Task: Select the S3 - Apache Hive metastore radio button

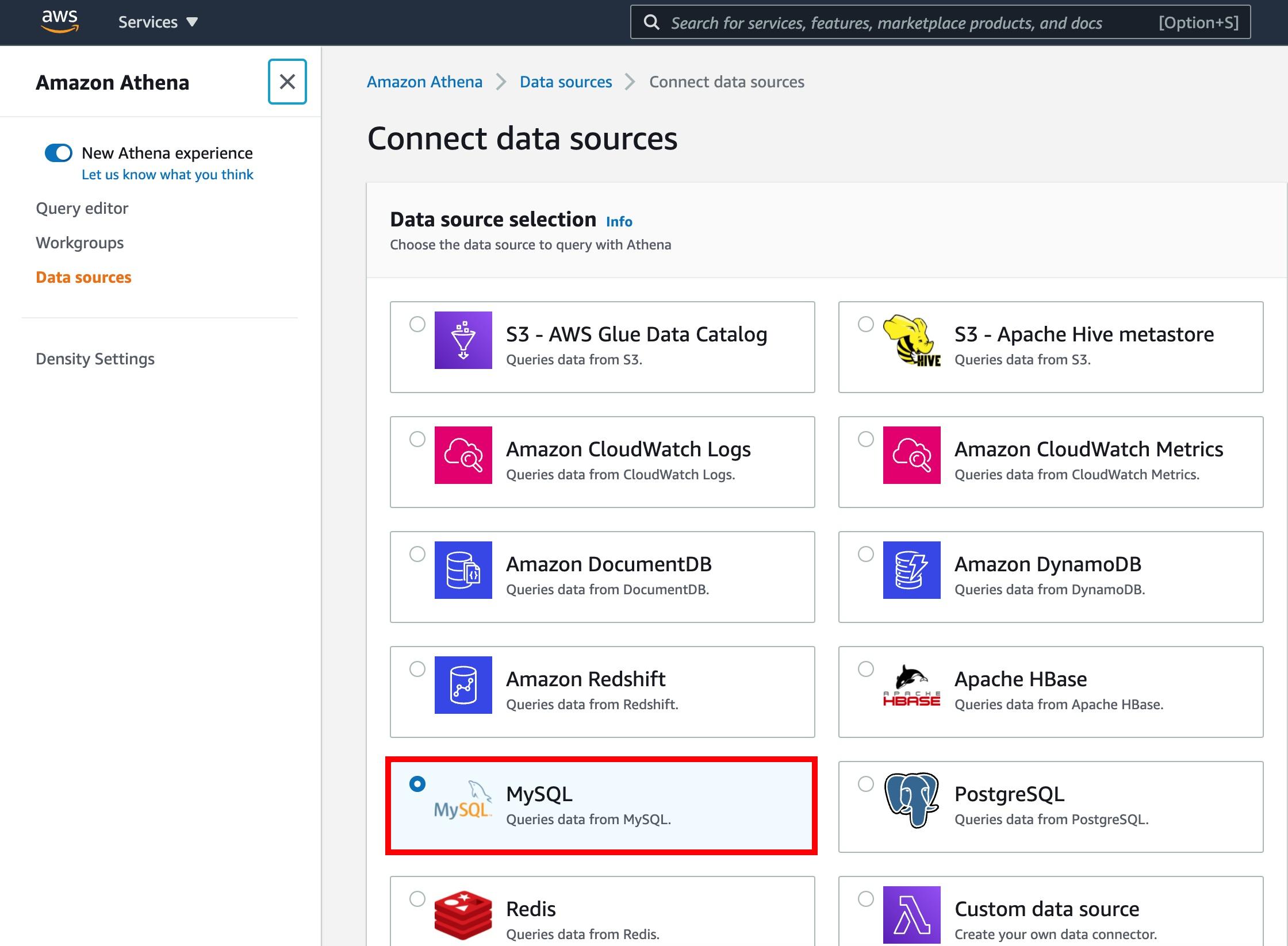Action: (x=865, y=324)
